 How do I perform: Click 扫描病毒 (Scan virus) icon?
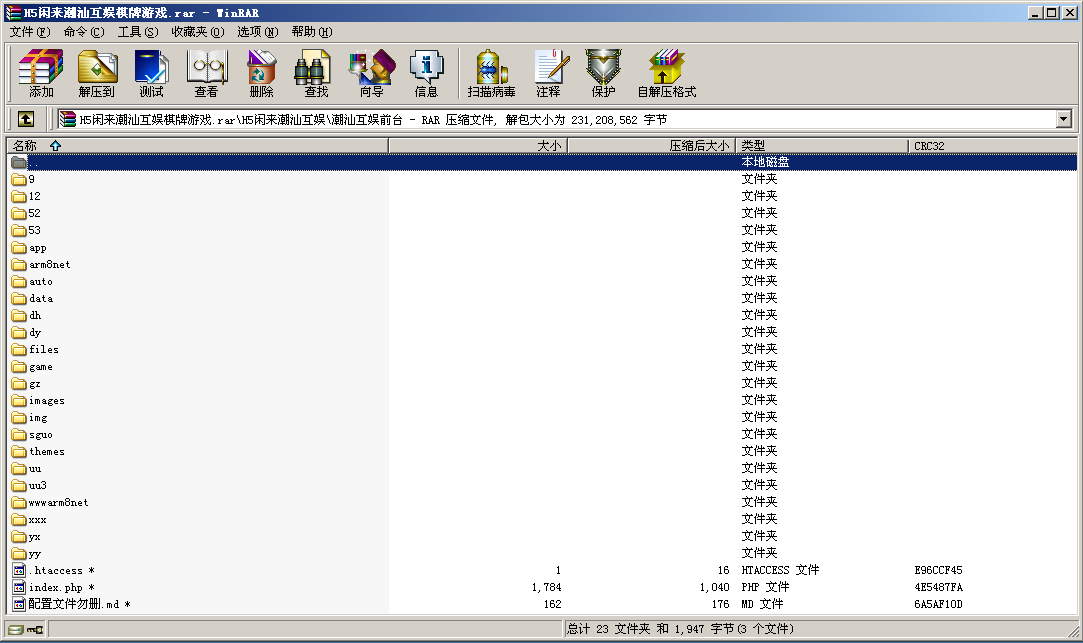pyautogui.click(x=491, y=74)
